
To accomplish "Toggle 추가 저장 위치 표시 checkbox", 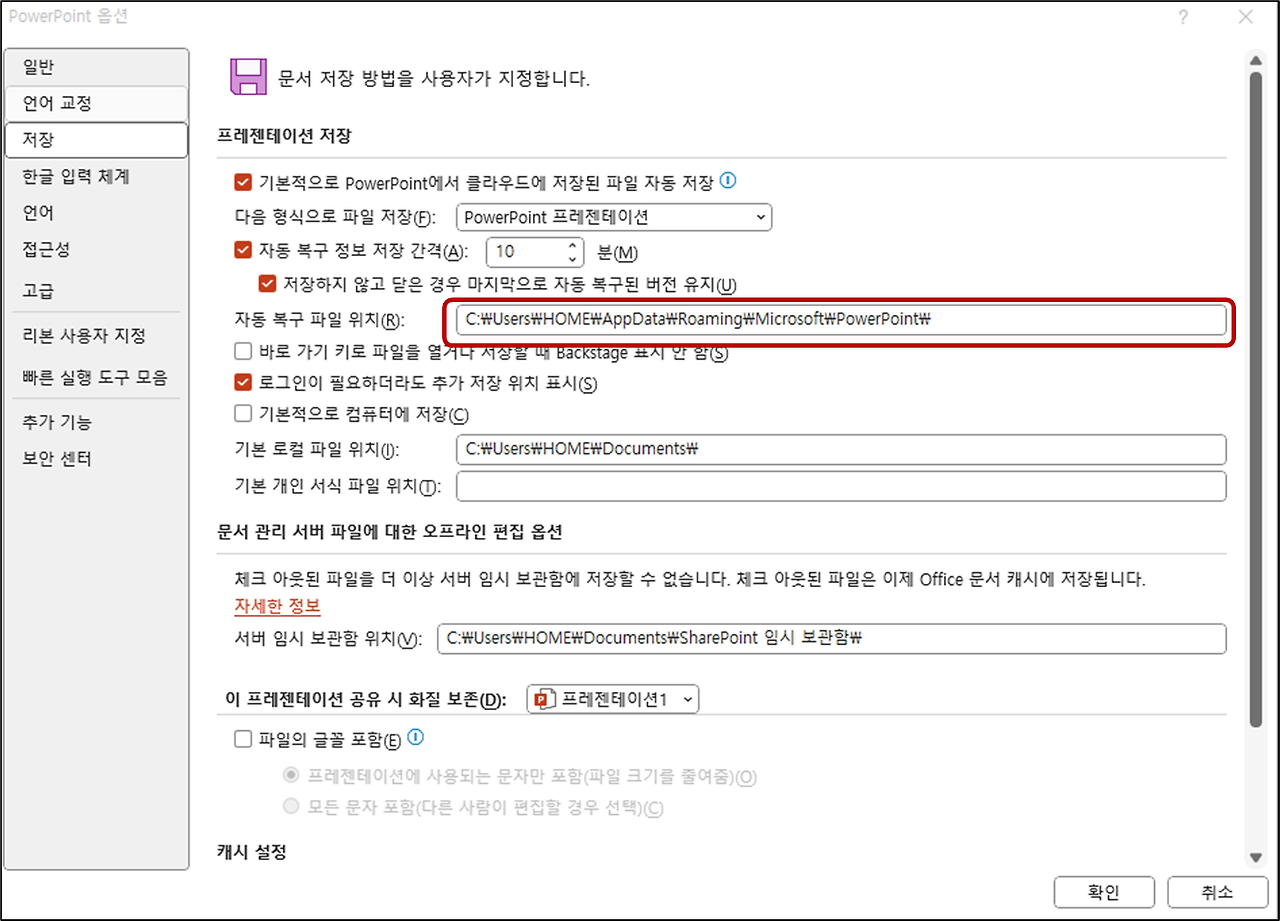I will (242, 382).
